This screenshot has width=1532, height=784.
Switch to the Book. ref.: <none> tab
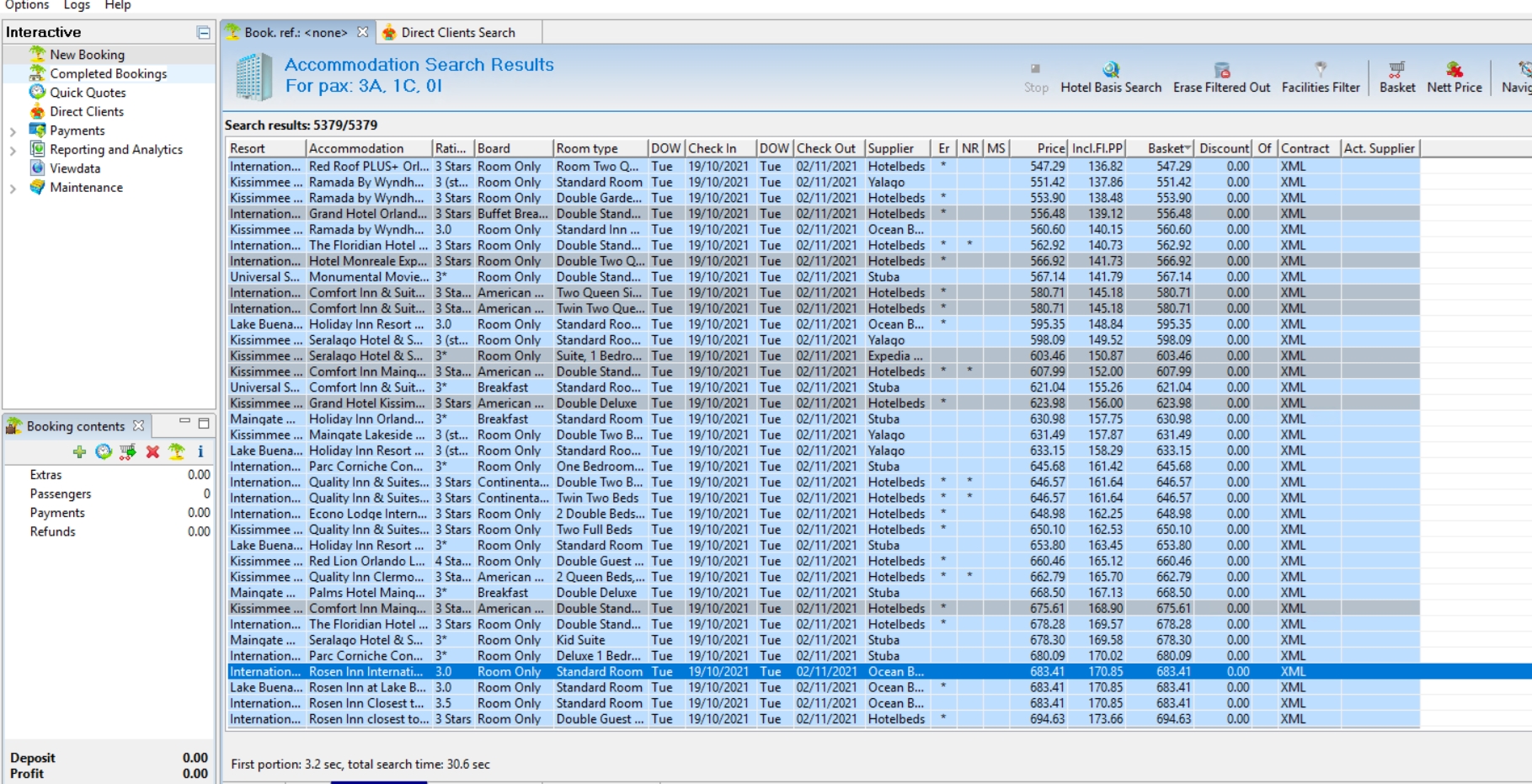tap(296, 32)
